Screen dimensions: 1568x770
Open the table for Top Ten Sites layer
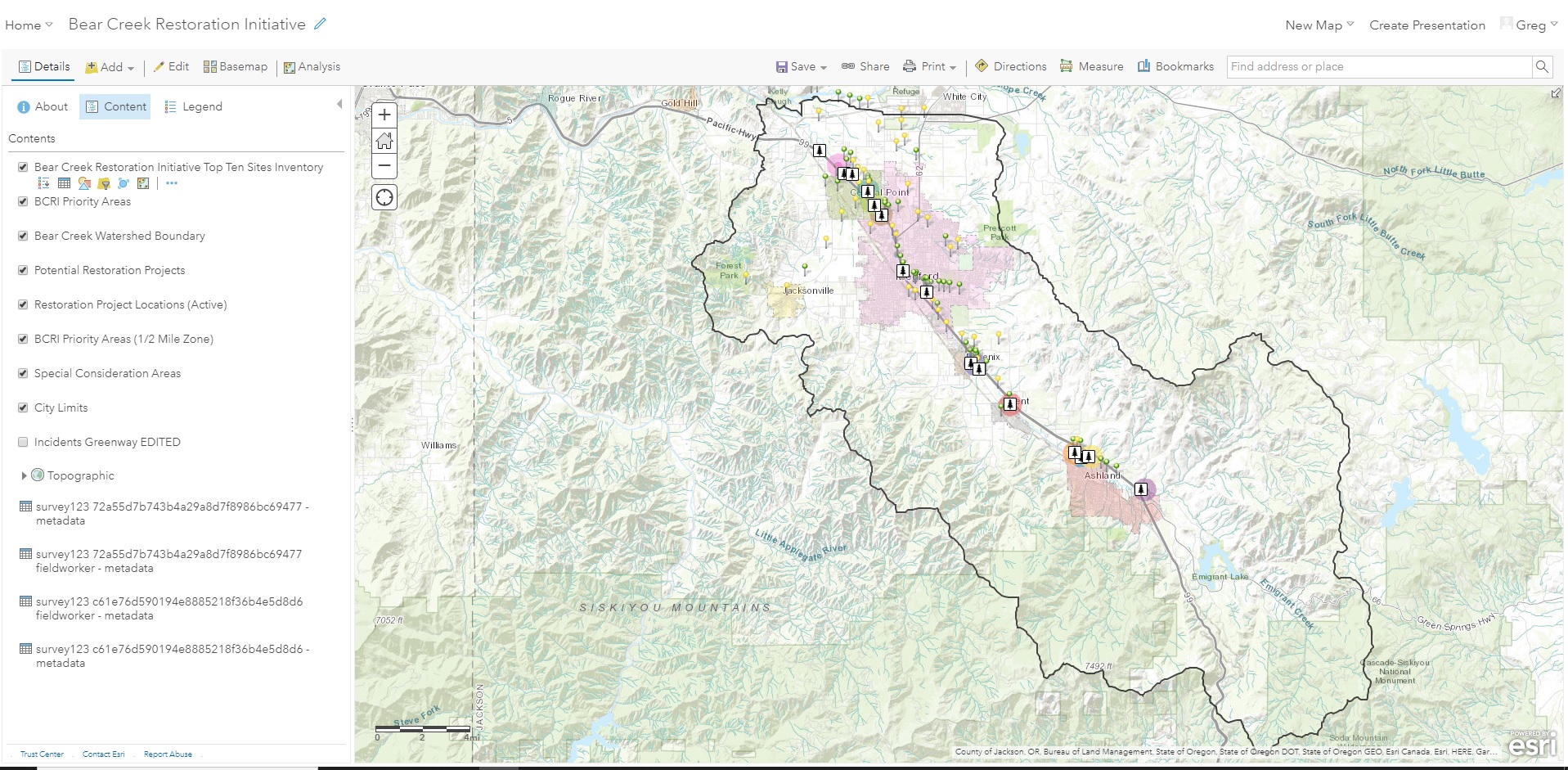tap(64, 183)
